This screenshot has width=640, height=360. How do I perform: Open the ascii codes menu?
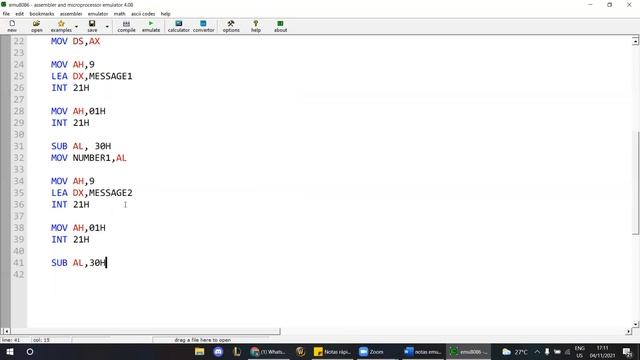(143, 14)
